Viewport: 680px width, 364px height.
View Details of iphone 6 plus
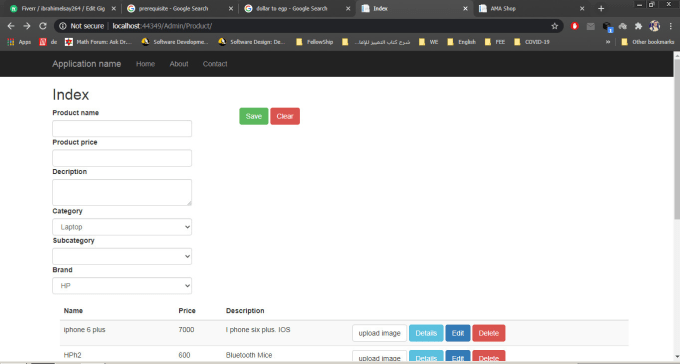coord(426,333)
